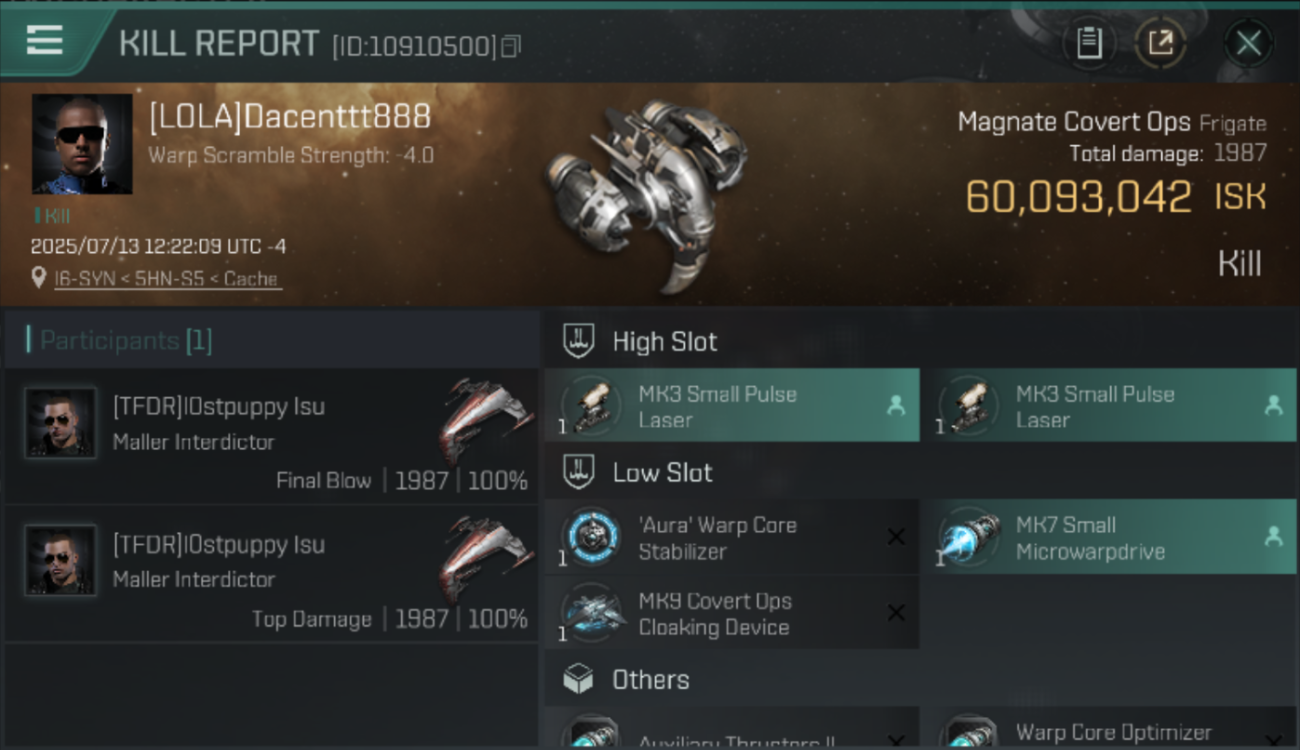1300x750 pixels.
Task: View Dacenttt888 pilot portrait
Action: click(x=82, y=144)
